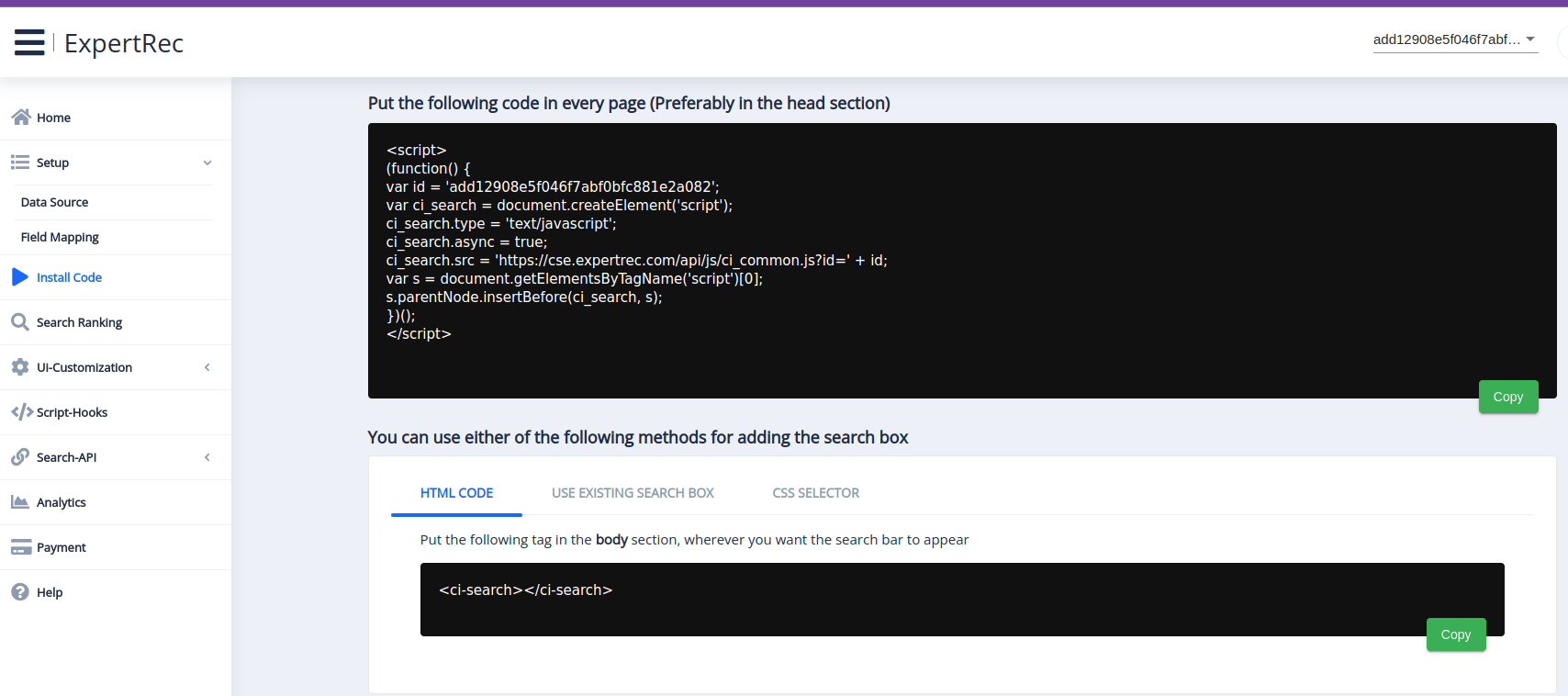This screenshot has width=1568, height=696.
Task: Click the Help question mark icon
Action: click(x=20, y=592)
